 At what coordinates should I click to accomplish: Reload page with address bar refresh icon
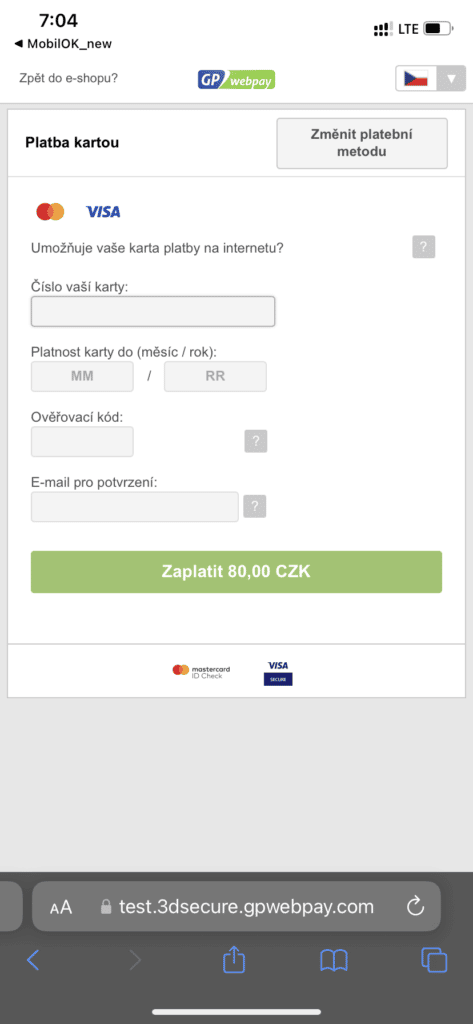(416, 906)
